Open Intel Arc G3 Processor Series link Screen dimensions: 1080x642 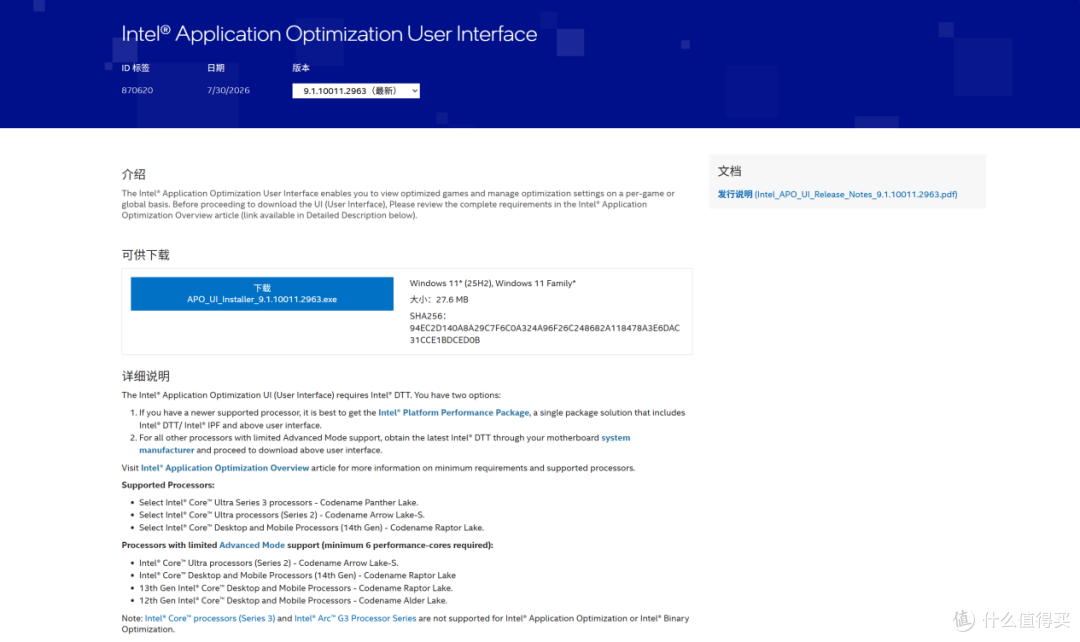pyautogui.click(x=355, y=619)
